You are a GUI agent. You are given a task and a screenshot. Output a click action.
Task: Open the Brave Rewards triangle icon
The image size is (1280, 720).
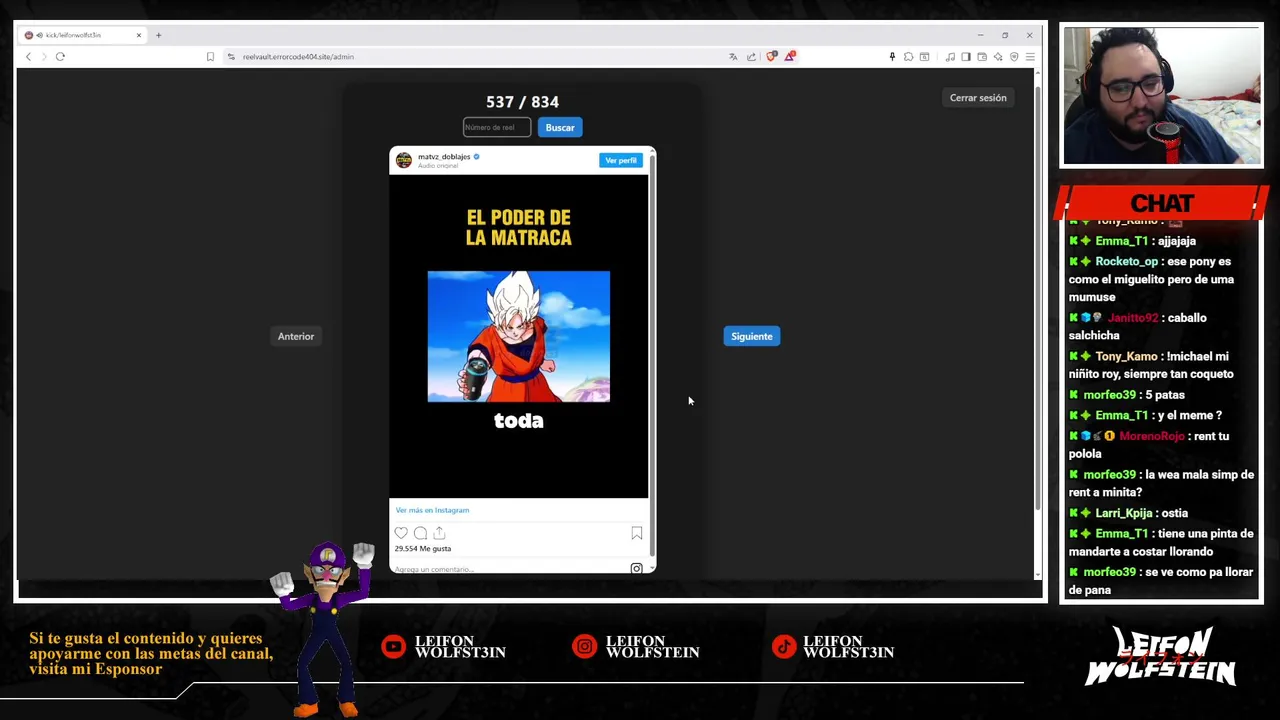(789, 57)
